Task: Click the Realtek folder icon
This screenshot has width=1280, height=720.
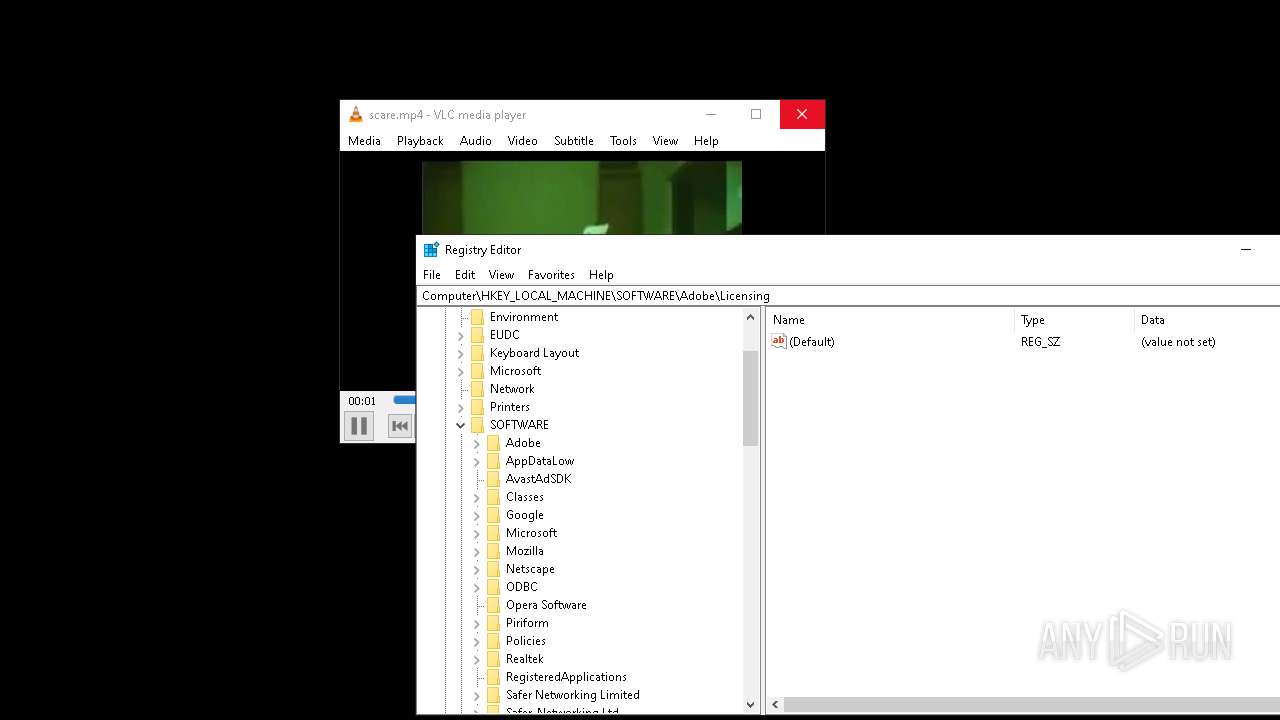Action: [493, 659]
